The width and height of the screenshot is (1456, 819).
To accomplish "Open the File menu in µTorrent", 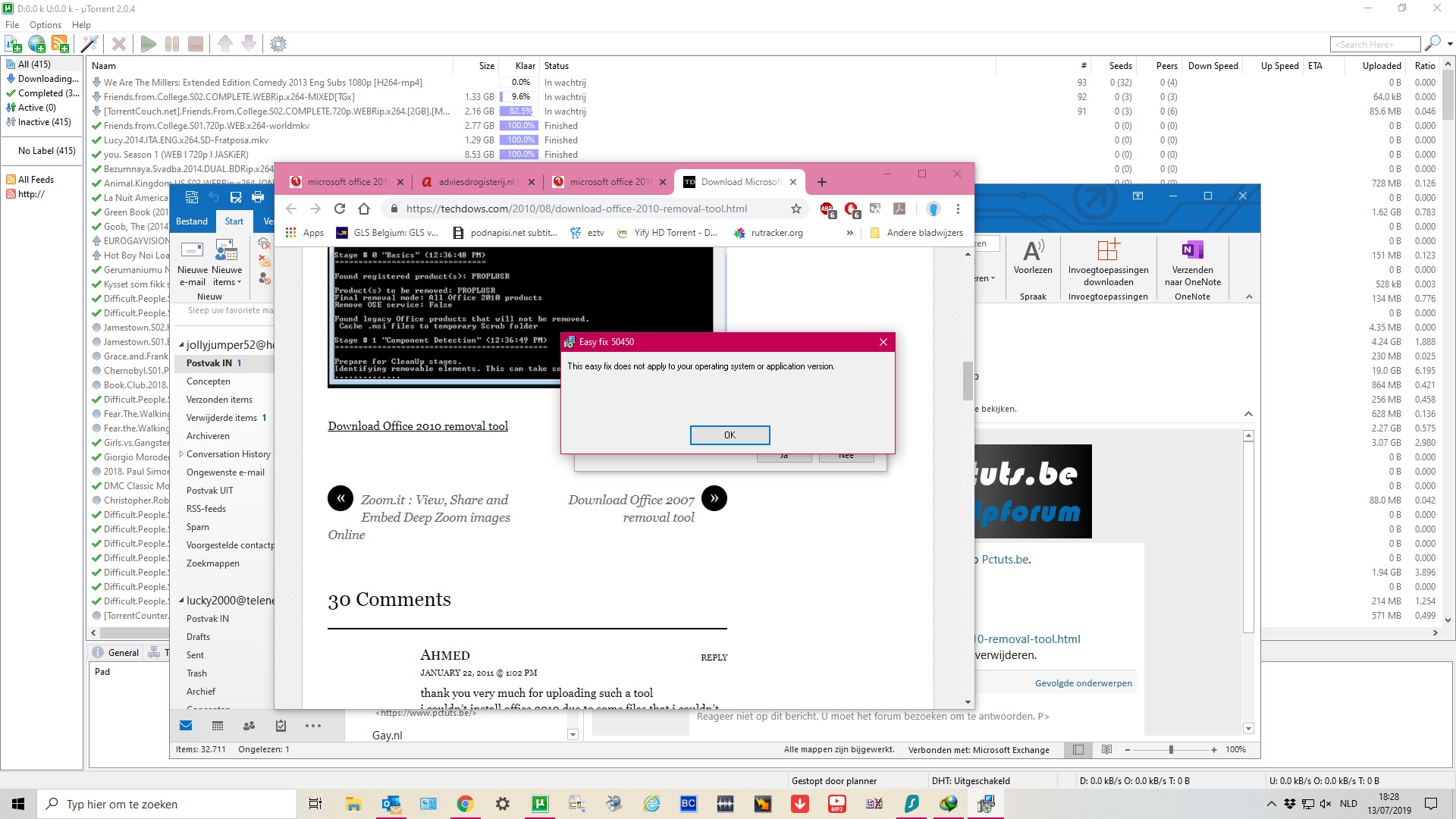I will 12,25.
